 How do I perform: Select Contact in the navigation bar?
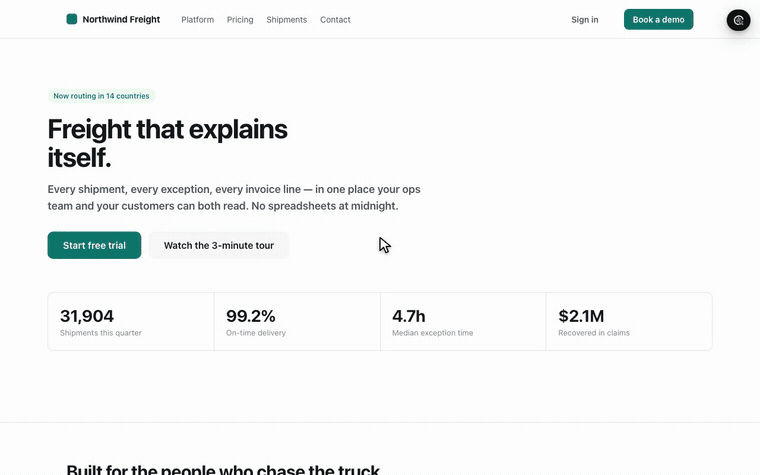tap(335, 20)
